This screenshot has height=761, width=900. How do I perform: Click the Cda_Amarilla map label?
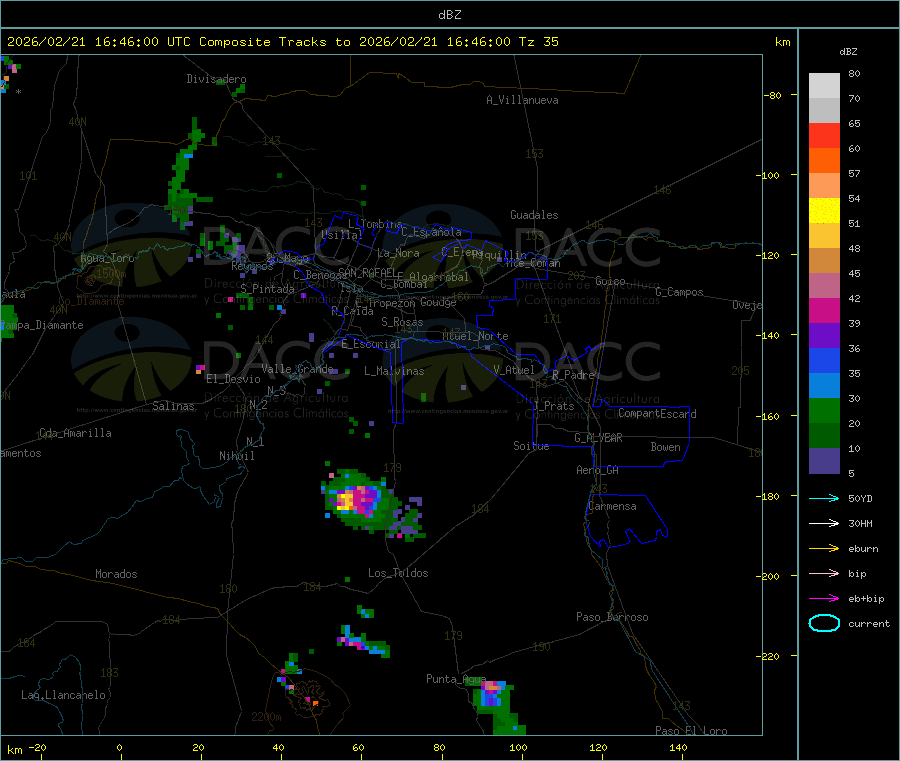[x=75, y=433]
